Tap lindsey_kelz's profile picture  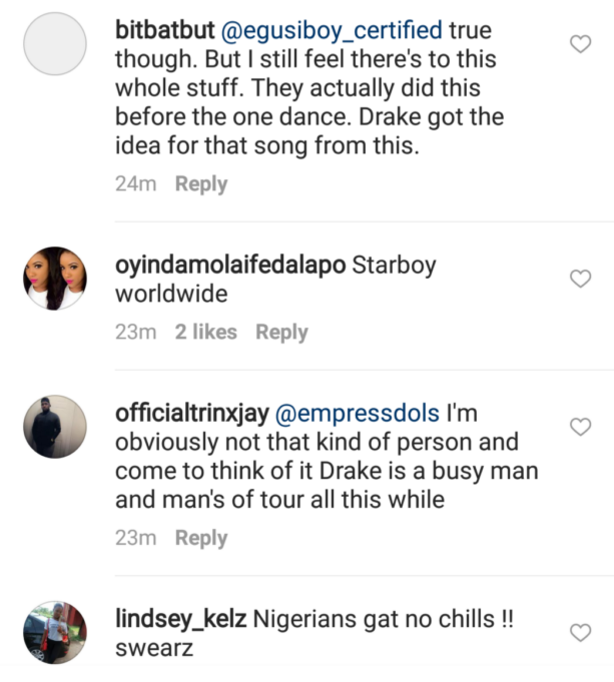[55, 632]
